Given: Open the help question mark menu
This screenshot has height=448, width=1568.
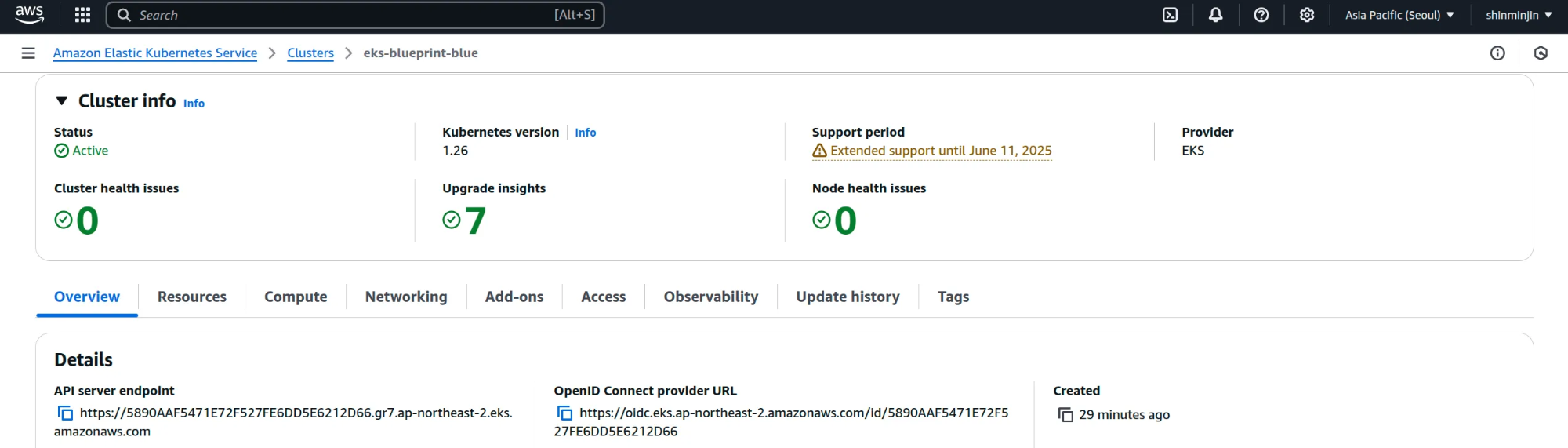Looking at the screenshot, I should pos(1261,15).
